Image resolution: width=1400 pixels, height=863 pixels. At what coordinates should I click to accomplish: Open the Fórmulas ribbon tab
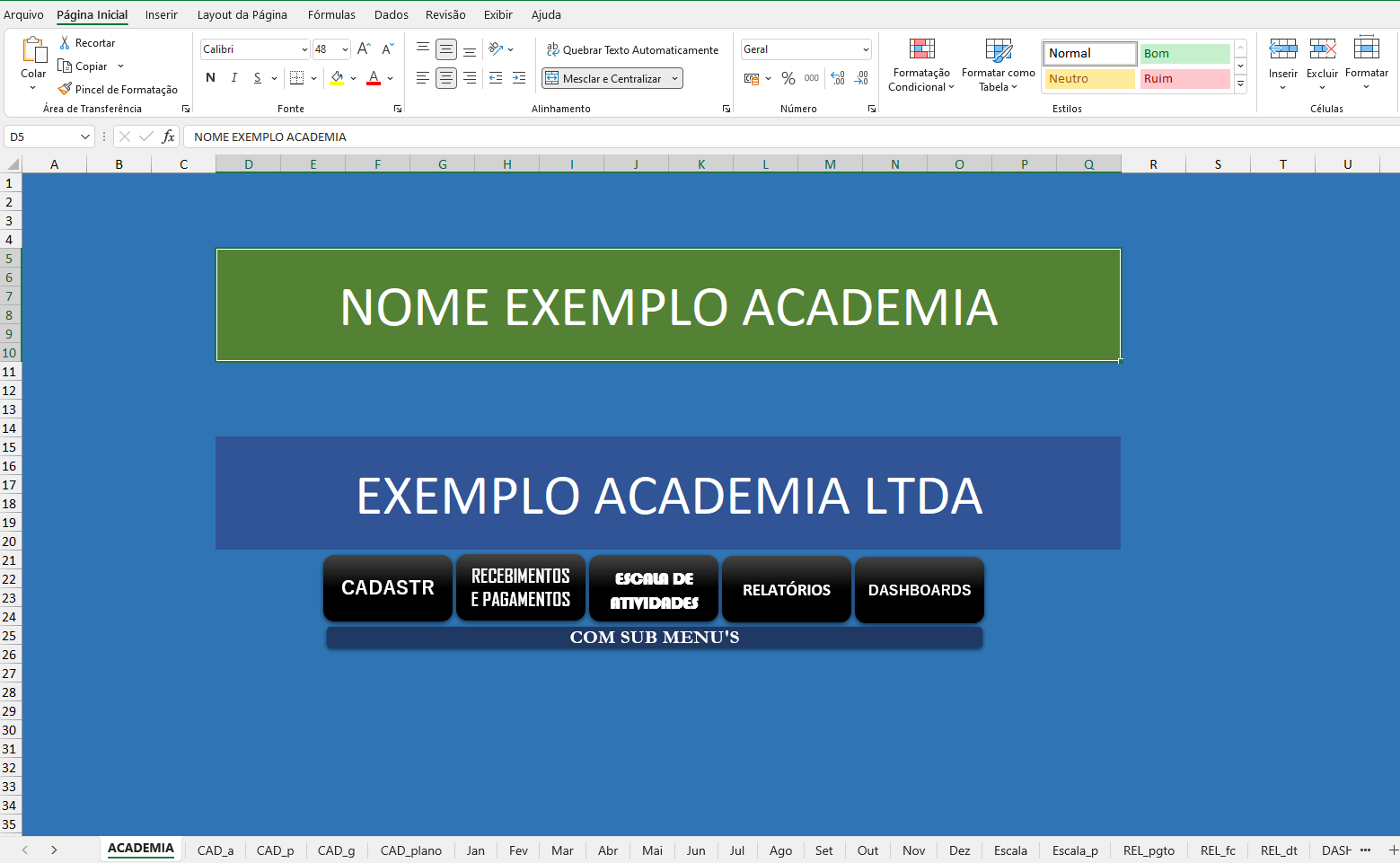point(331,14)
